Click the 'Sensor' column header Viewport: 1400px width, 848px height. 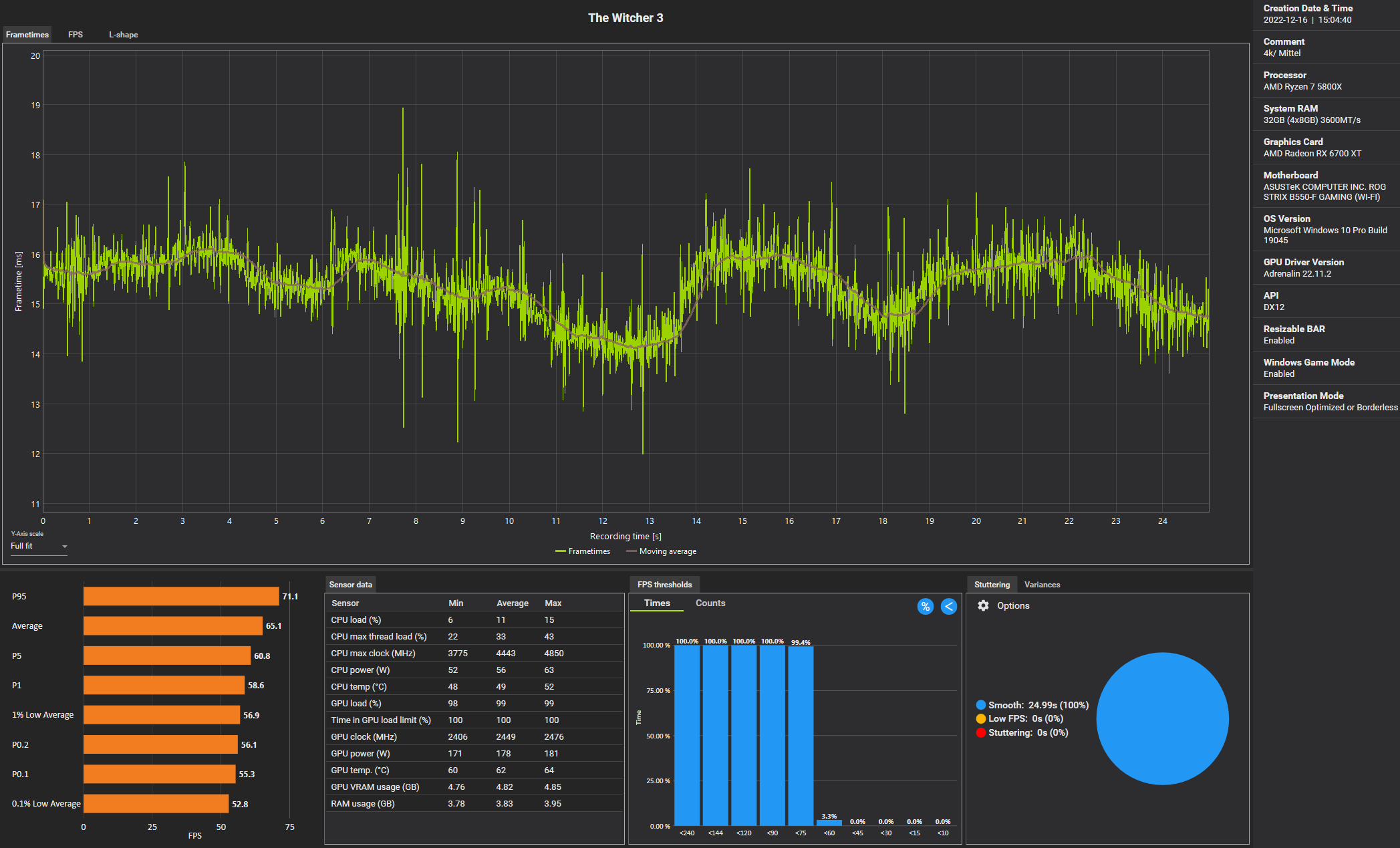[x=345, y=603]
